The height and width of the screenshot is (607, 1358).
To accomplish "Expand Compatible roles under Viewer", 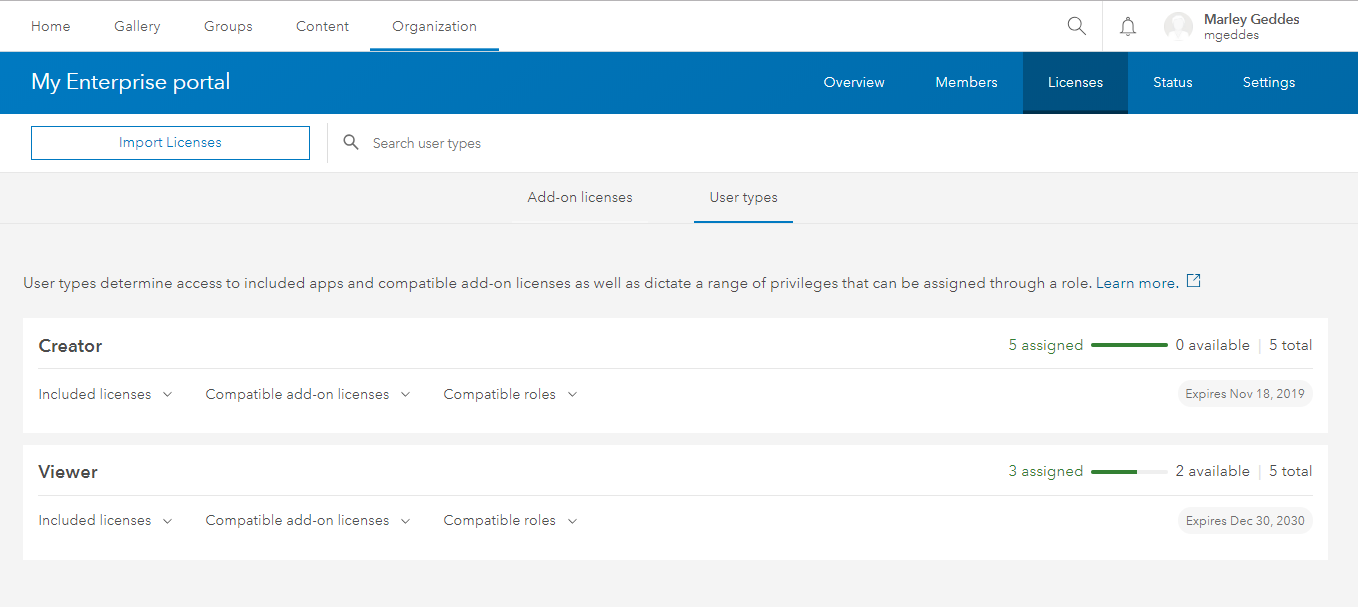I will tap(509, 520).
